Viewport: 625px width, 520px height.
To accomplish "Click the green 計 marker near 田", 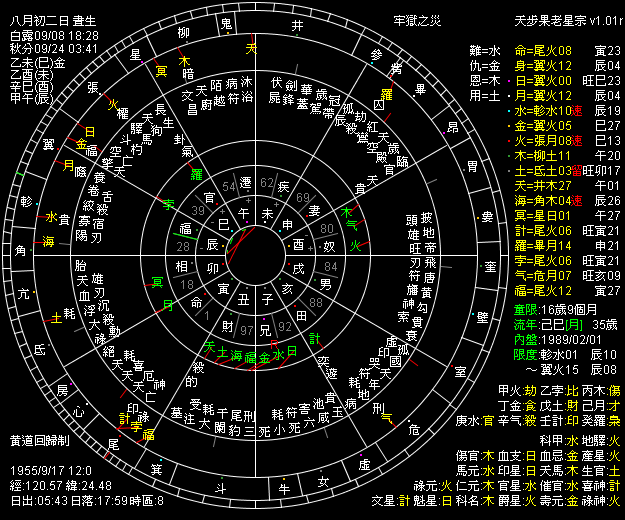I will click(314, 339).
